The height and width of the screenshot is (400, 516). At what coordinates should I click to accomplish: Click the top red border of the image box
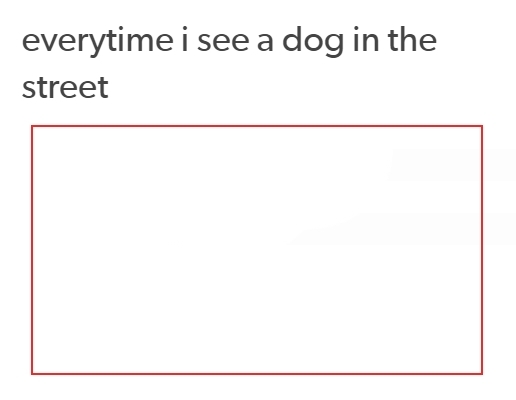tap(257, 126)
